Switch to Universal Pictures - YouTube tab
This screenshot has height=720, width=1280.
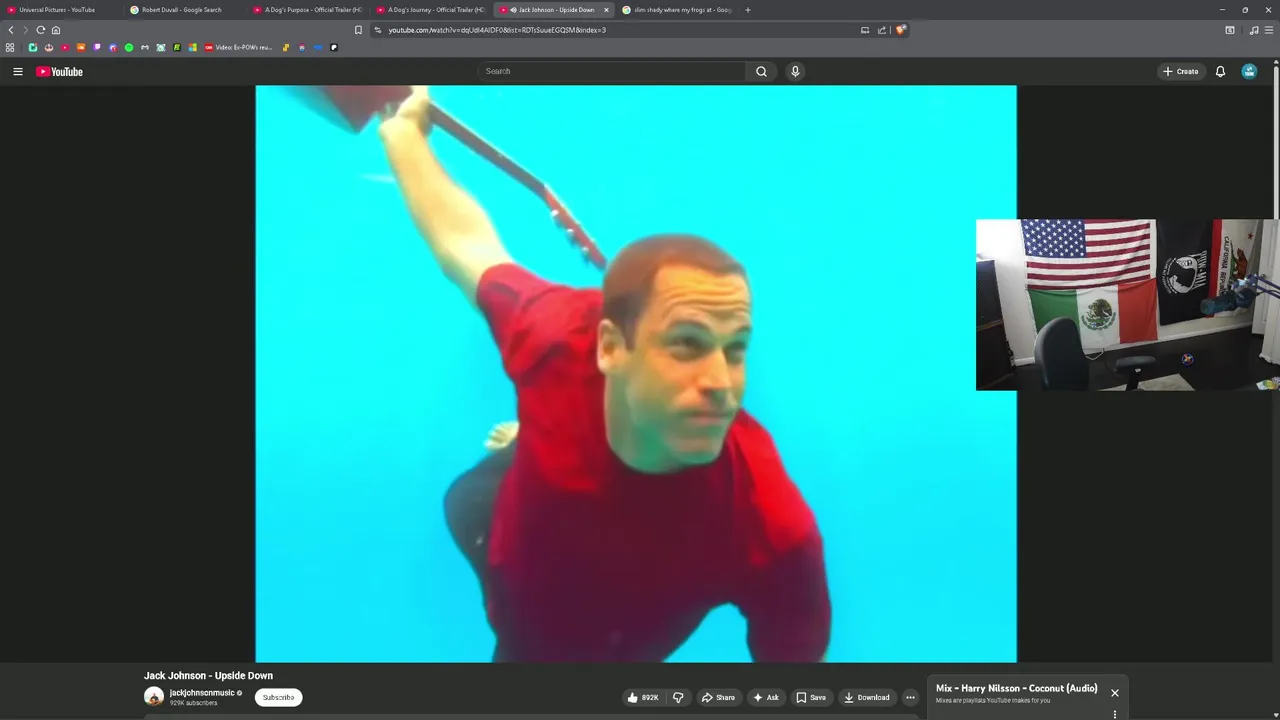pyautogui.click(x=60, y=10)
